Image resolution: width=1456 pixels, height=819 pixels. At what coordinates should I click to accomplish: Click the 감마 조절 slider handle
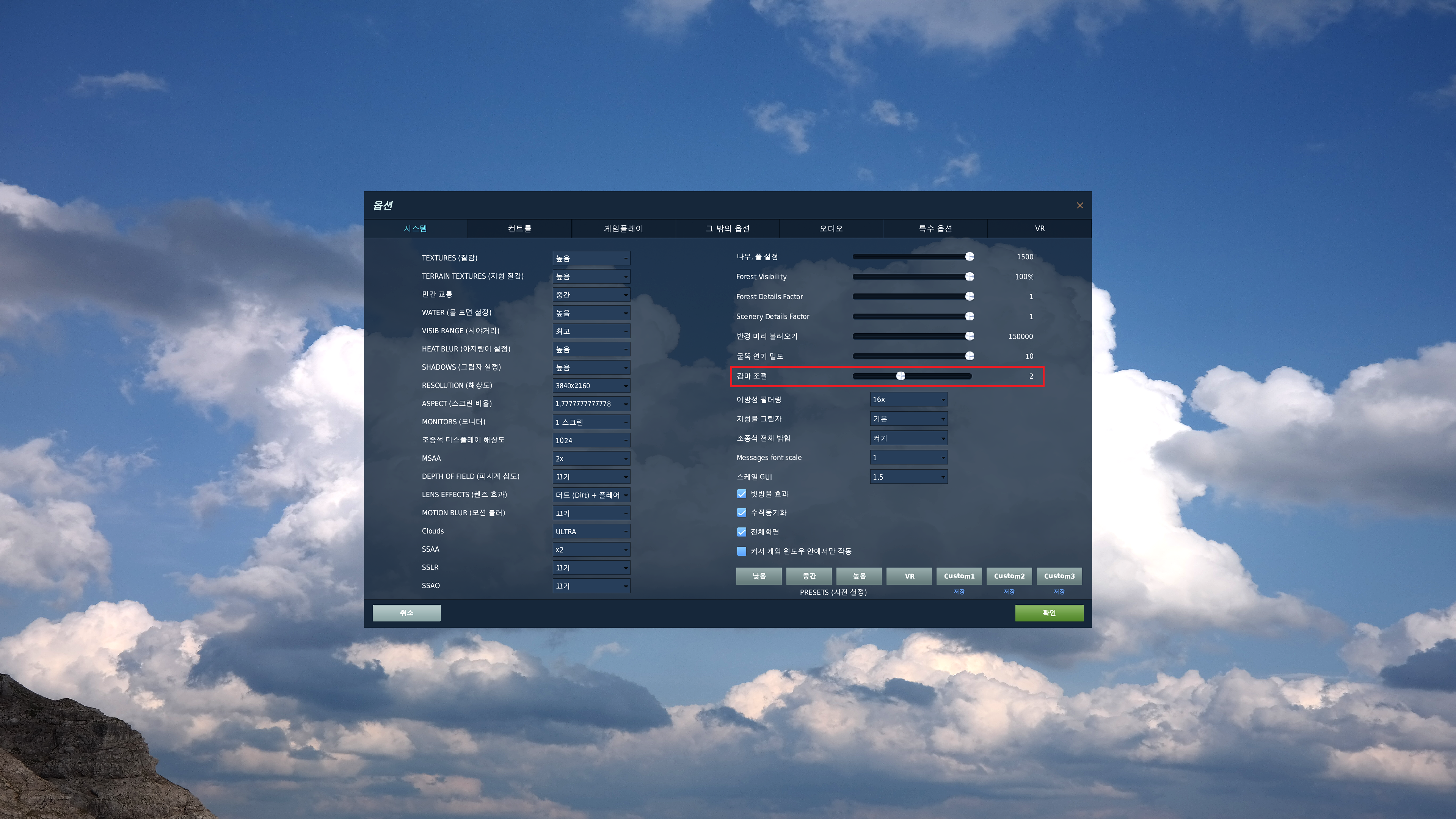coord(901,376)
